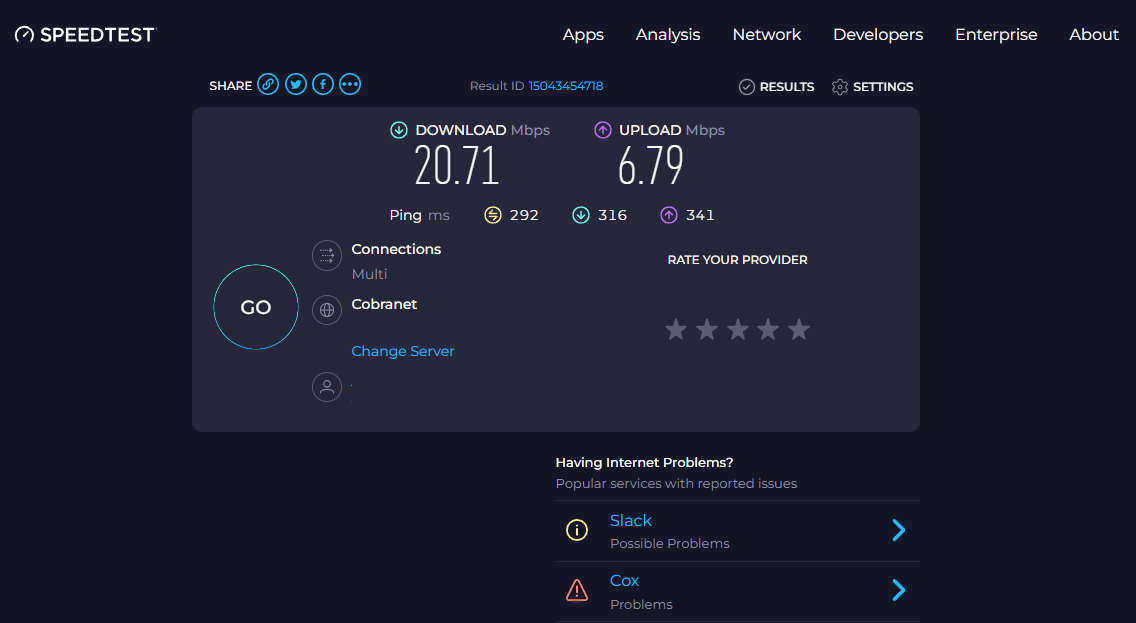Open more share options ellipsis icon
The height and width of the screenshot is (623, 1136).
coord(349,85)
